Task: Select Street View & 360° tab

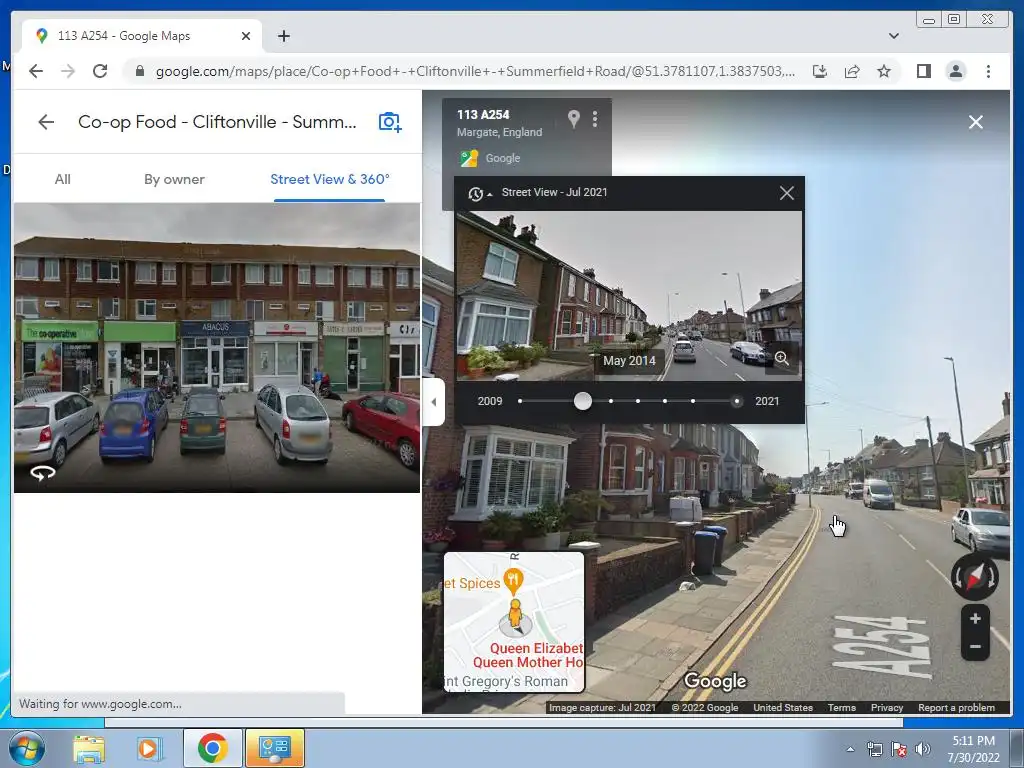Action: 330,180
